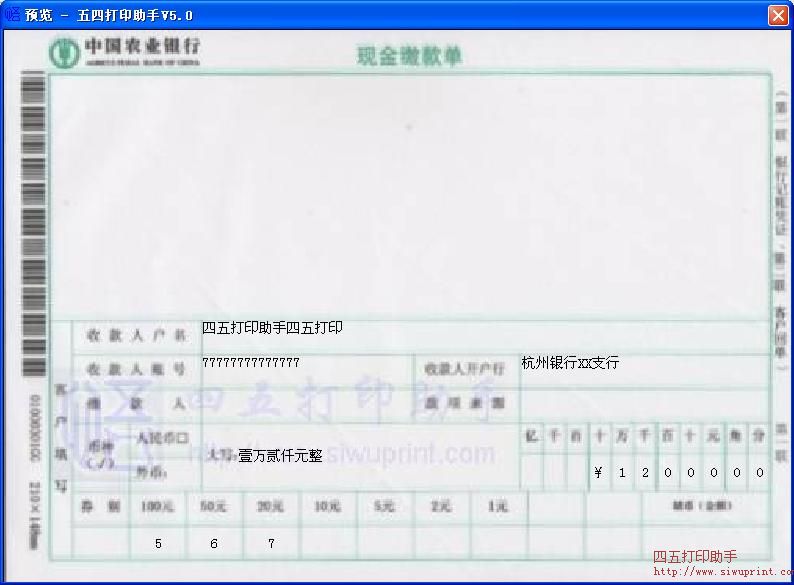Click count 7 under 20元 column
The height and width of the screenshot is (585, 794).
click(271, 543)
